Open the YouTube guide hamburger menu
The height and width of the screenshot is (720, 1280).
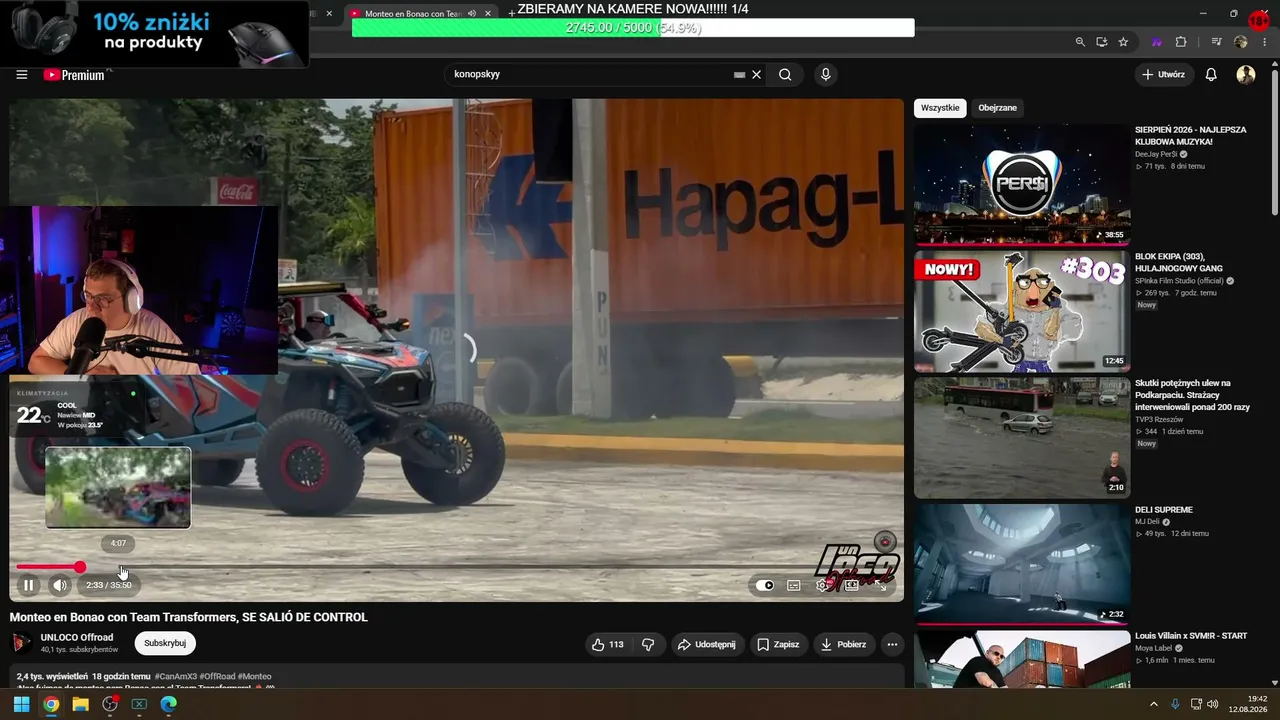coord(21,75)
